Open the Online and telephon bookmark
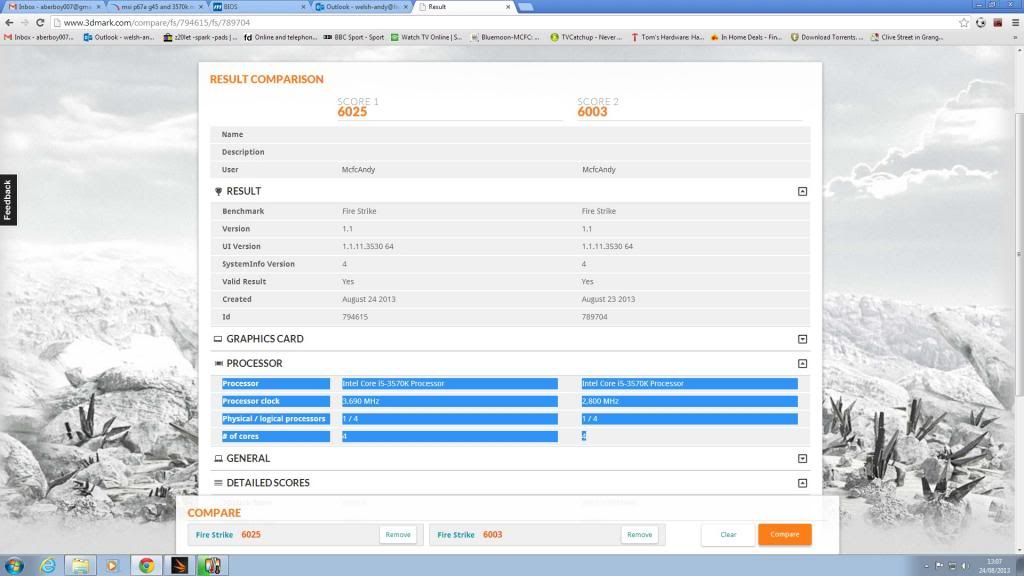1024x576 pixels. (280, 37)
